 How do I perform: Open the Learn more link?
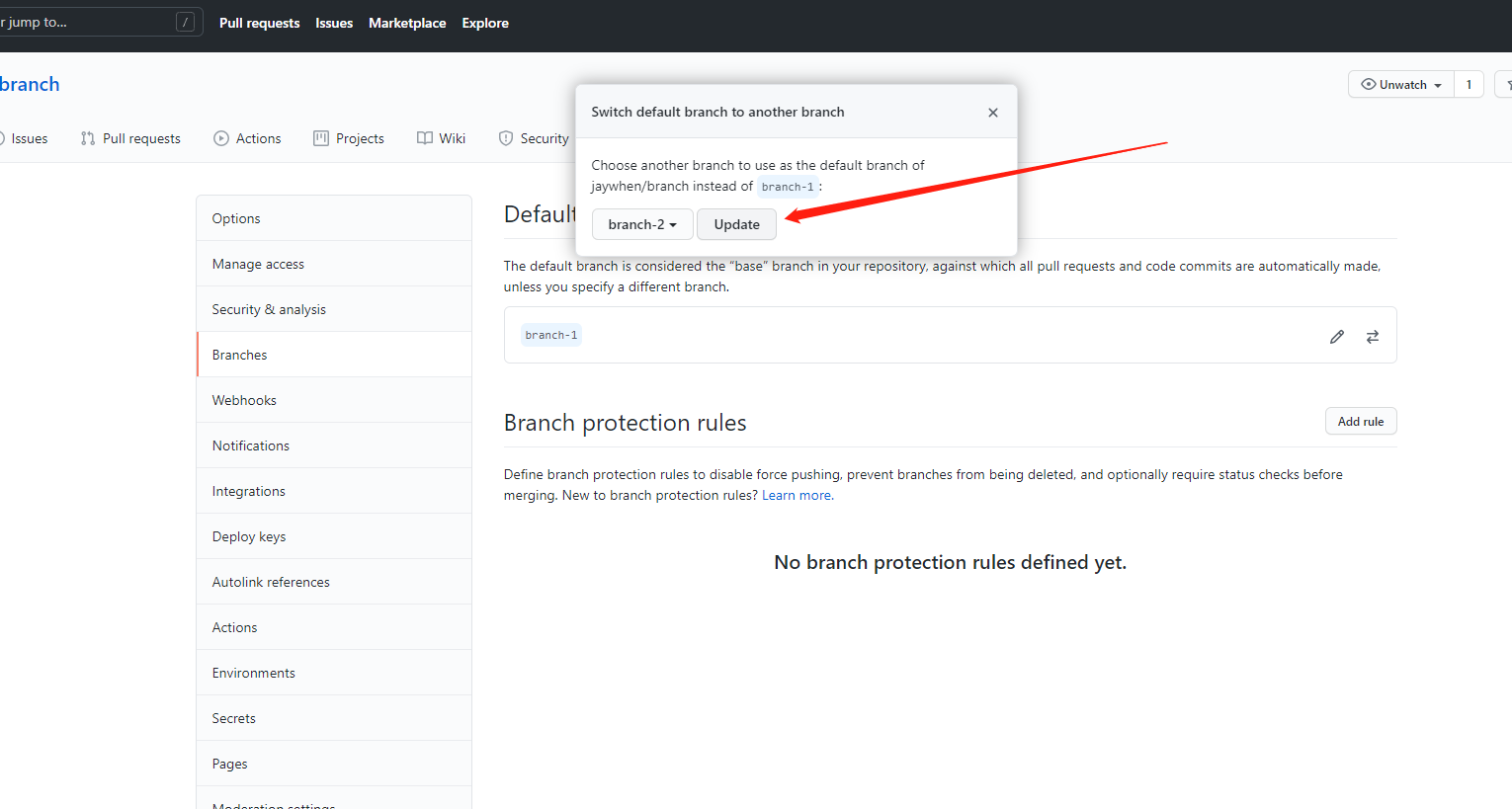point(798,496)
